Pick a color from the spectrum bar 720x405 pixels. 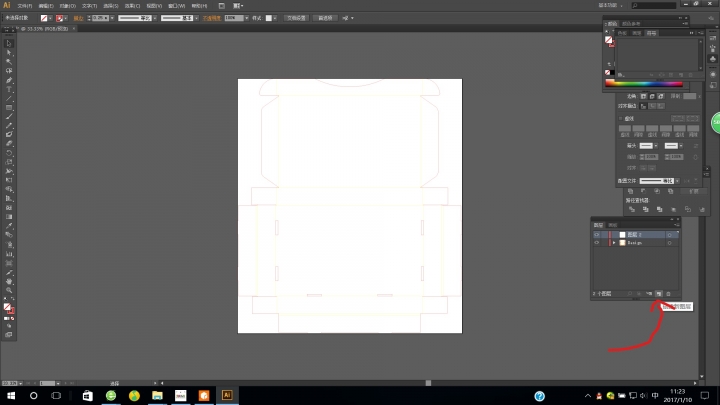[650, 83]
